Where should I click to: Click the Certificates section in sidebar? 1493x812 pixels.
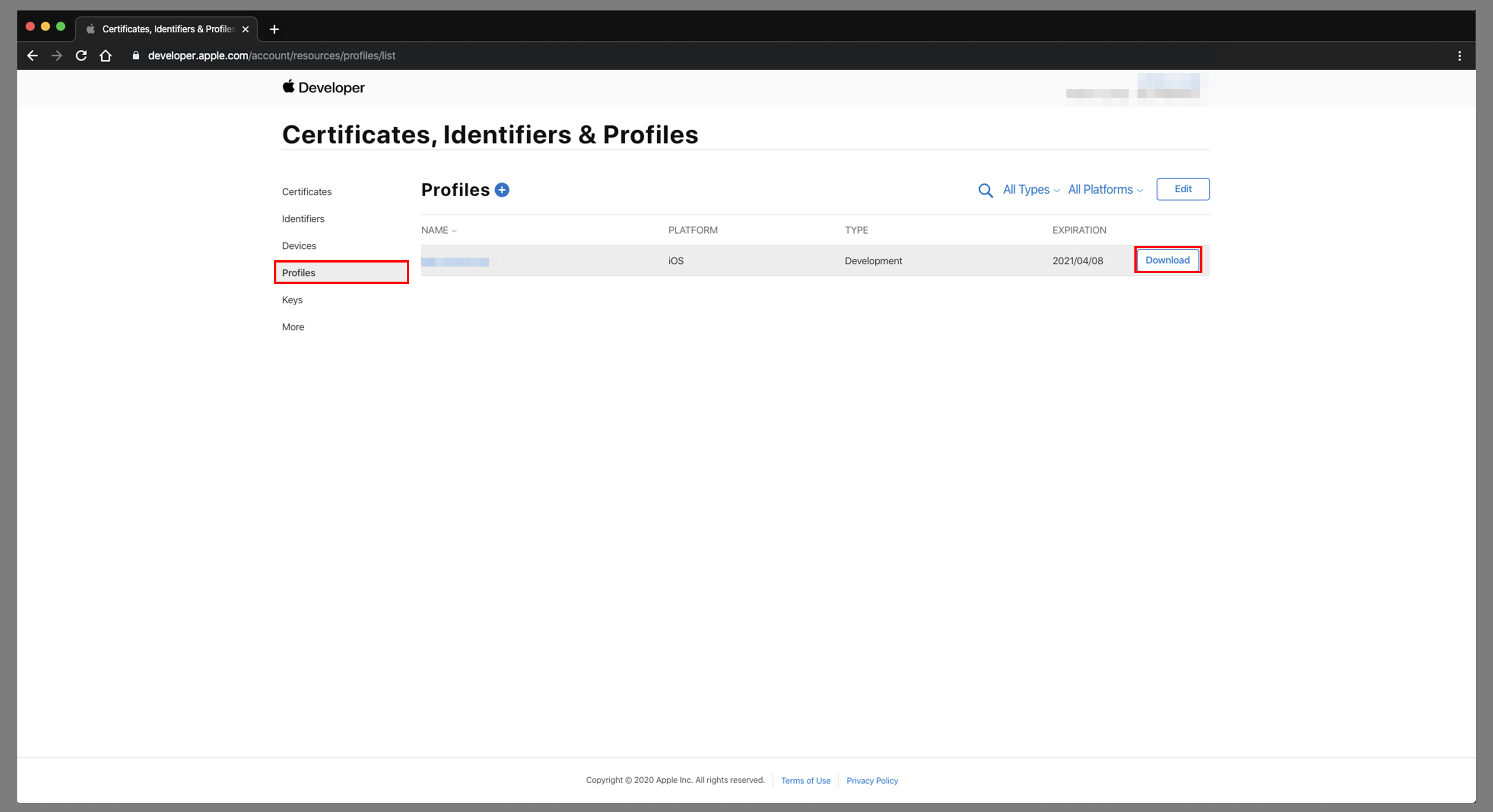coord(307,191)
